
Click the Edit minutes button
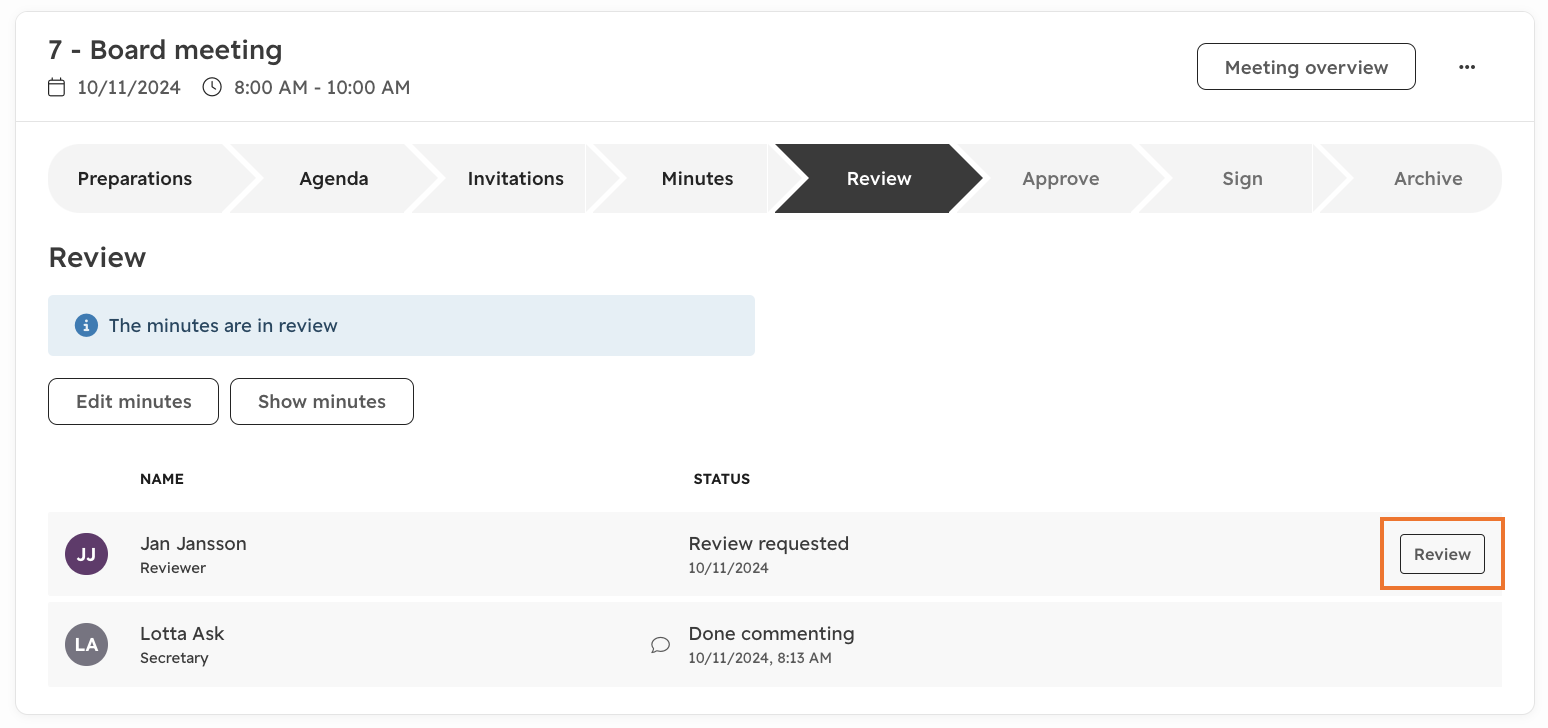pos(133,401)
